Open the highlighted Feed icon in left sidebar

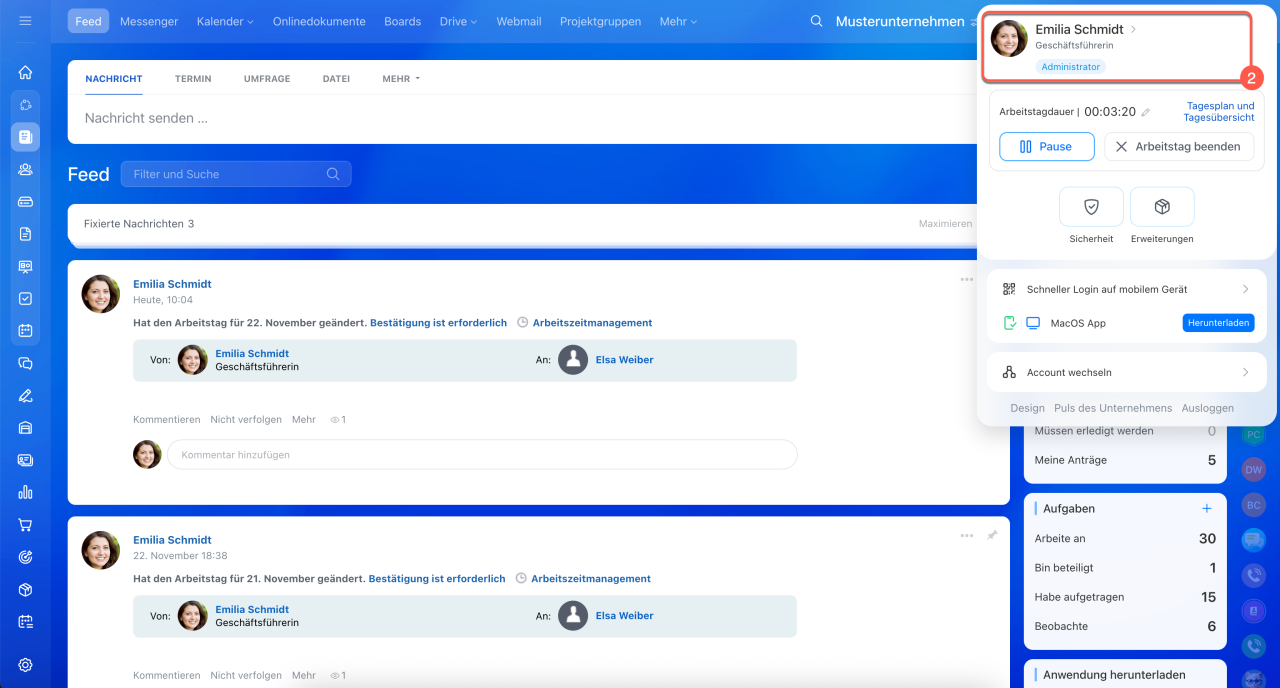point(25,137)
